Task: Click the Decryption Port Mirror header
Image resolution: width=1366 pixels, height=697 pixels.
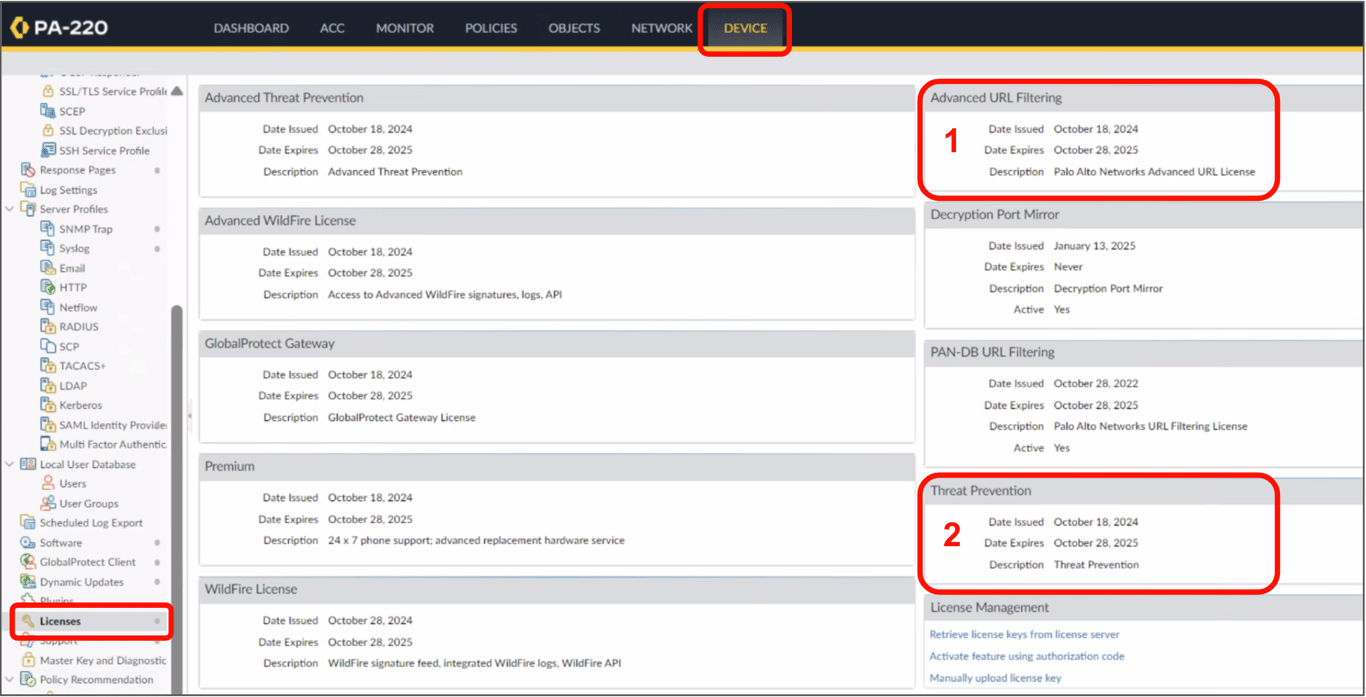Action: click(1144, 215)
